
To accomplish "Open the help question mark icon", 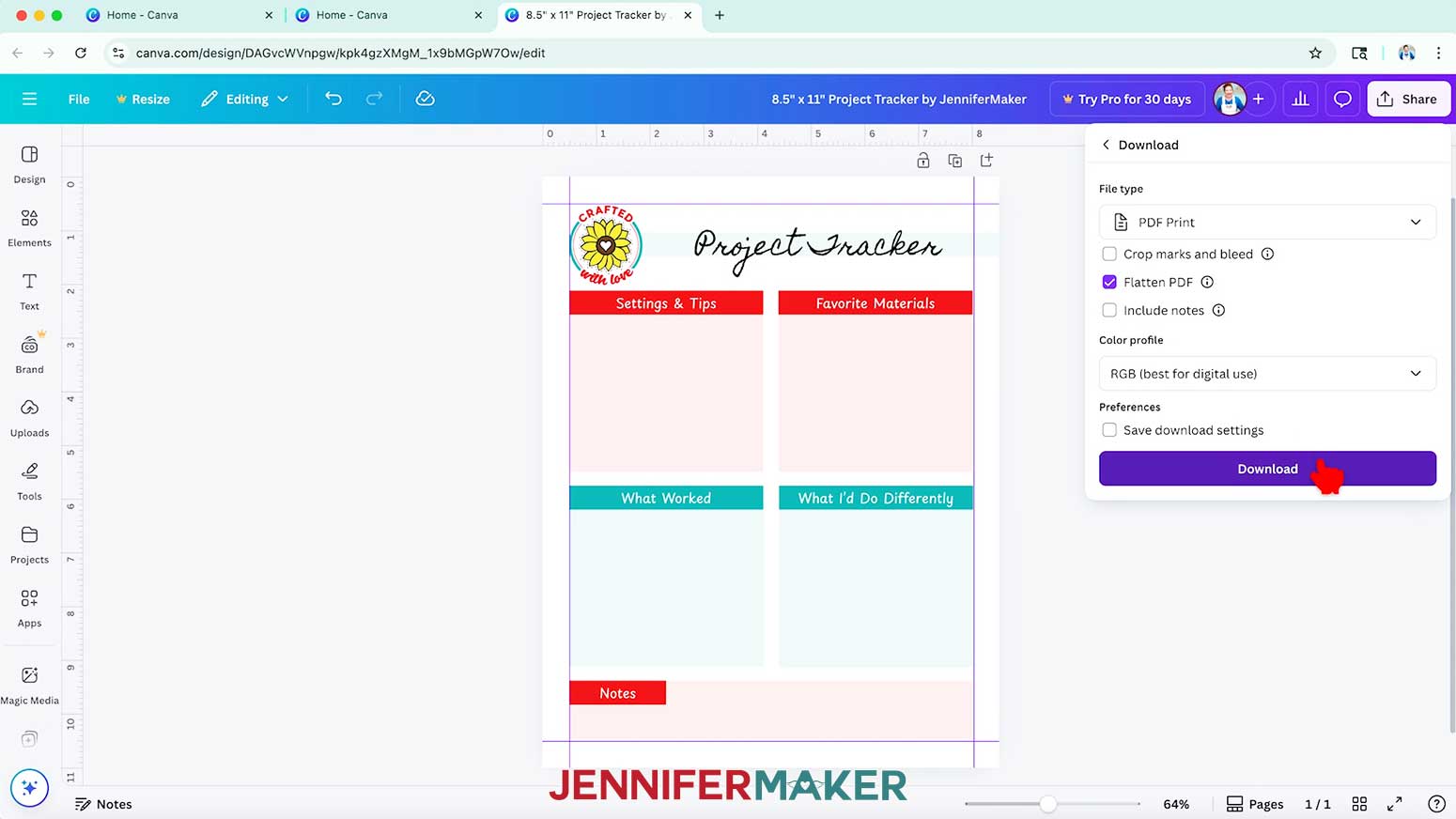I will [x=1436, y=804].
